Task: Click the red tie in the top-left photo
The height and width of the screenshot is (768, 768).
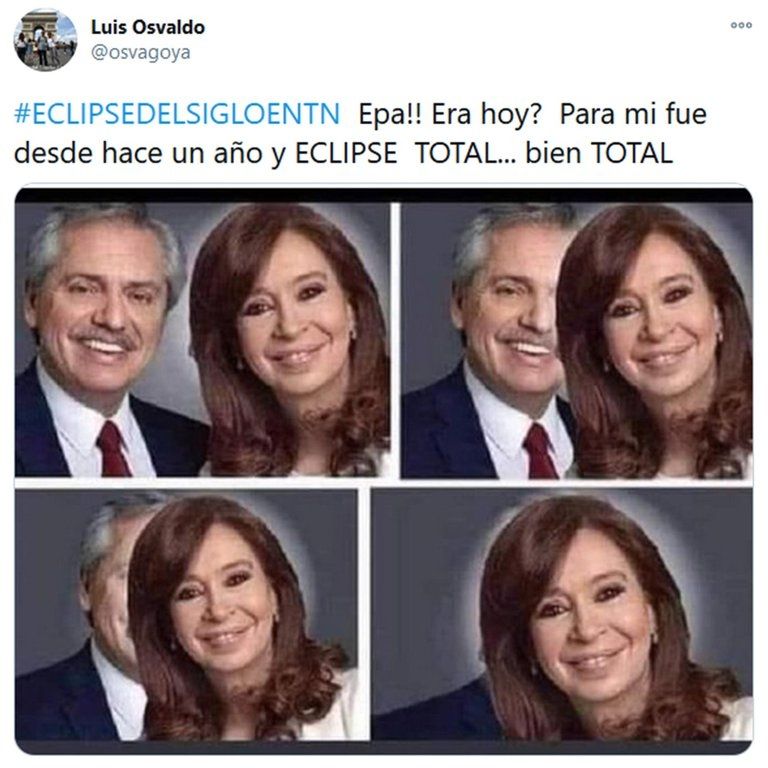Action: 114,449
